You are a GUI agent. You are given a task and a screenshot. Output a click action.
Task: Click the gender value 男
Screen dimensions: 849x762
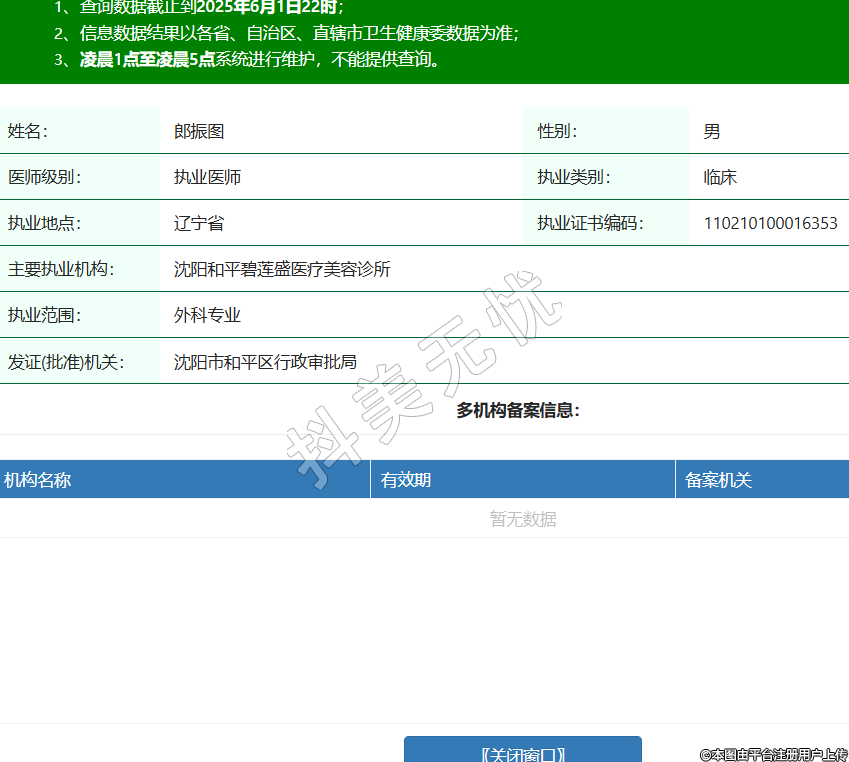[711, 131]
